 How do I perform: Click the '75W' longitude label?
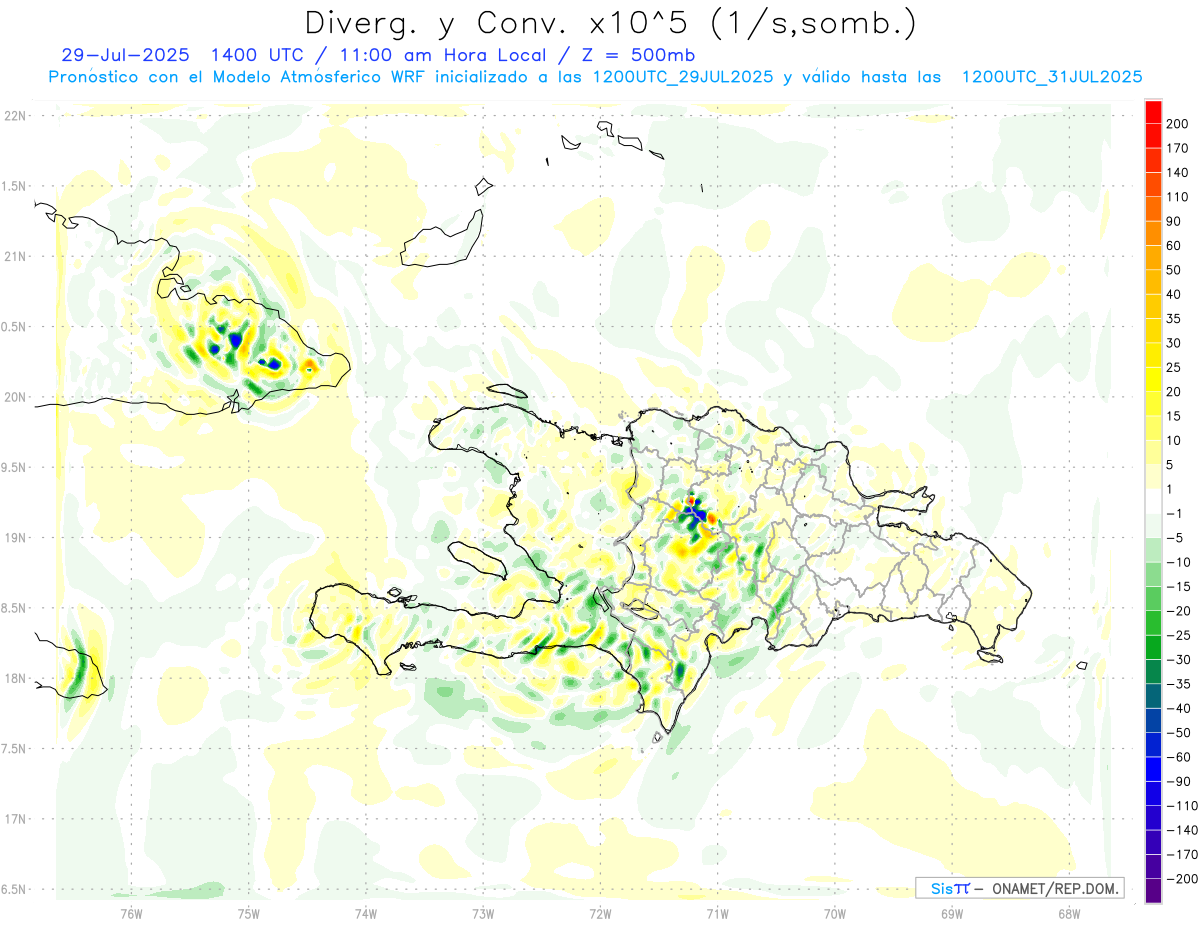coord(249,912)
